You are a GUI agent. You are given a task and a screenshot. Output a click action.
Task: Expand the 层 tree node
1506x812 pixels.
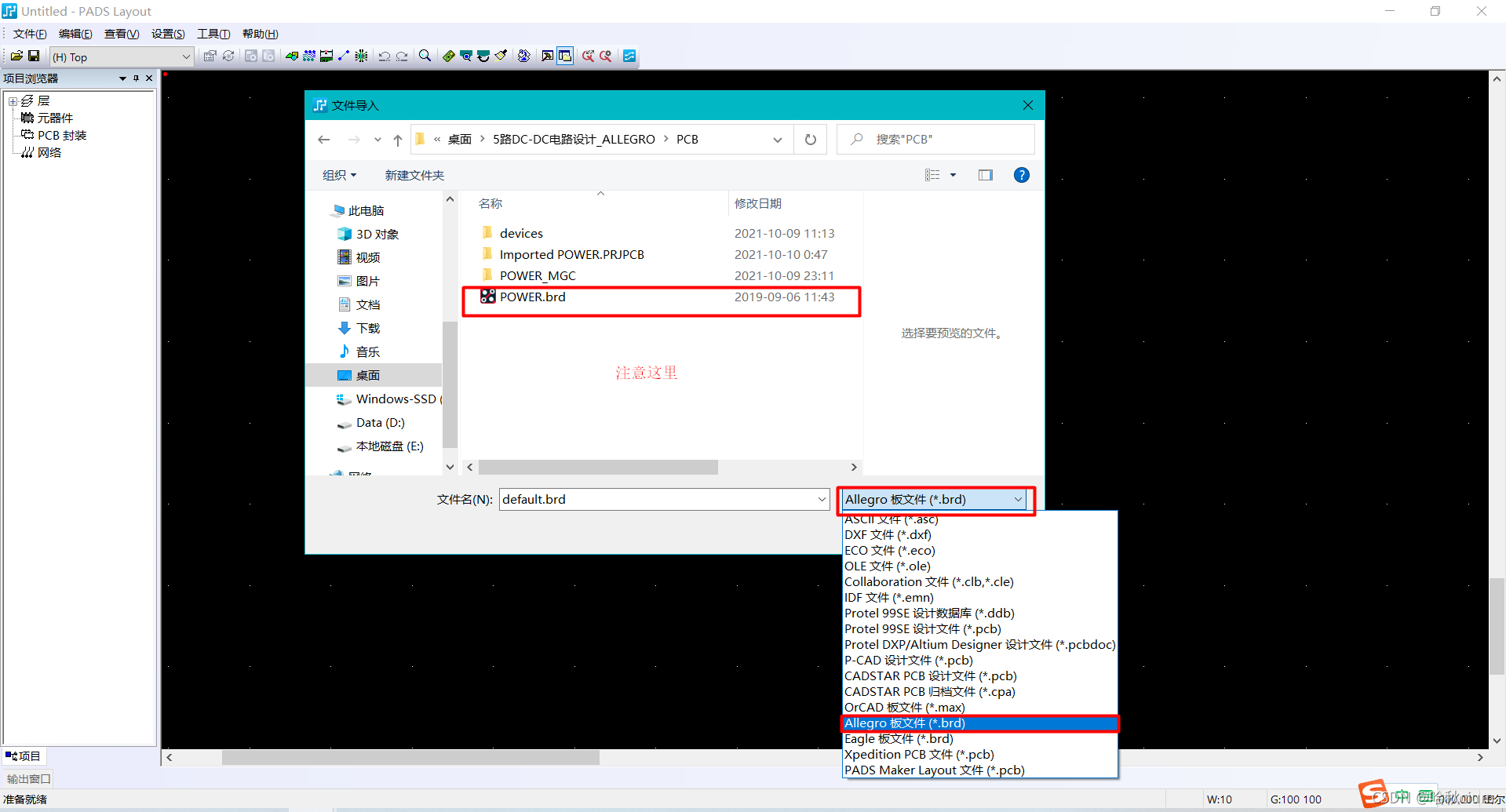pyautogui.click(x=13, y=101)
